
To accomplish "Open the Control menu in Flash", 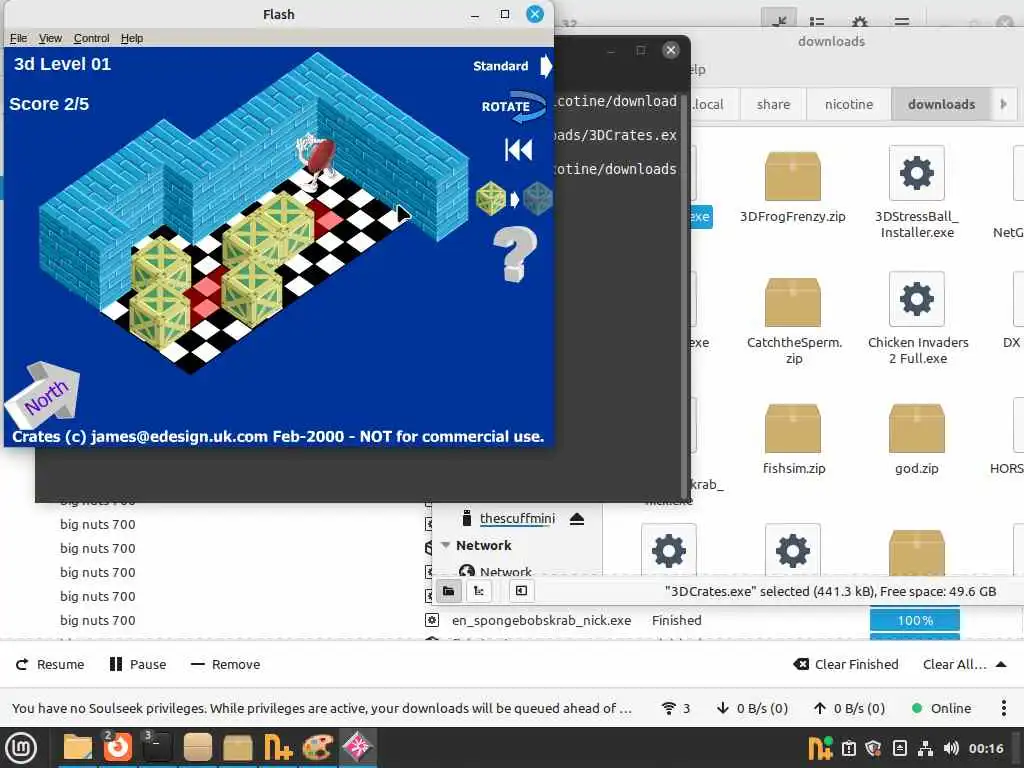I will [x=91, y=39].
